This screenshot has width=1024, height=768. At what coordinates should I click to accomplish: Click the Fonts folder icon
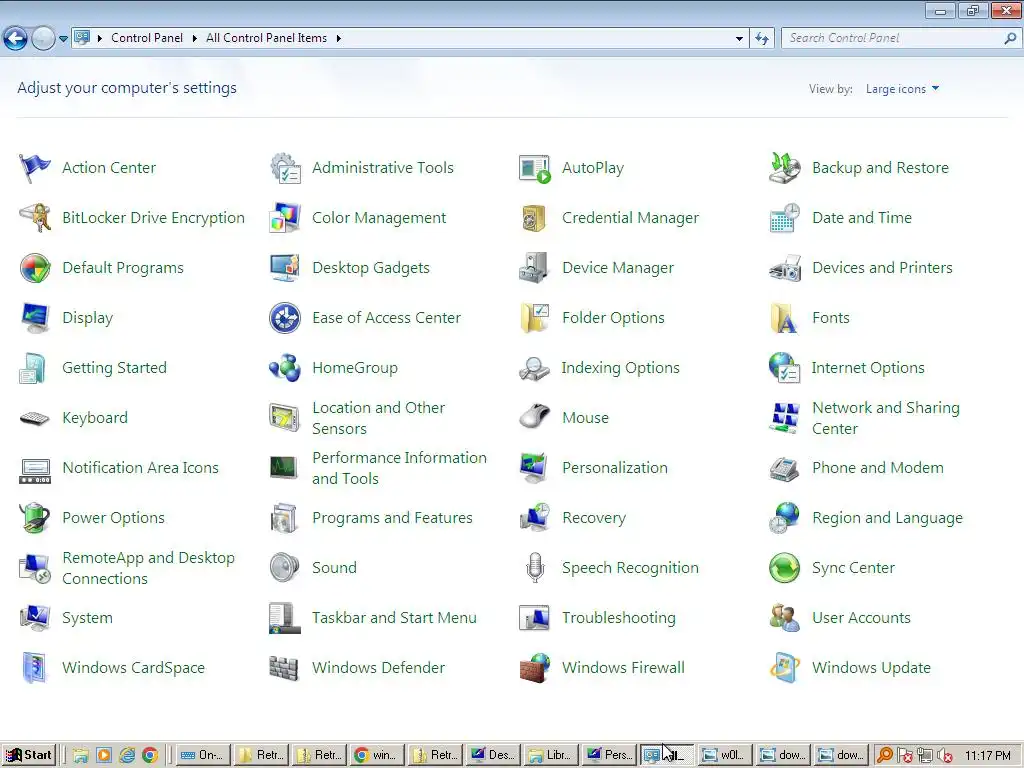click(785, 318)
